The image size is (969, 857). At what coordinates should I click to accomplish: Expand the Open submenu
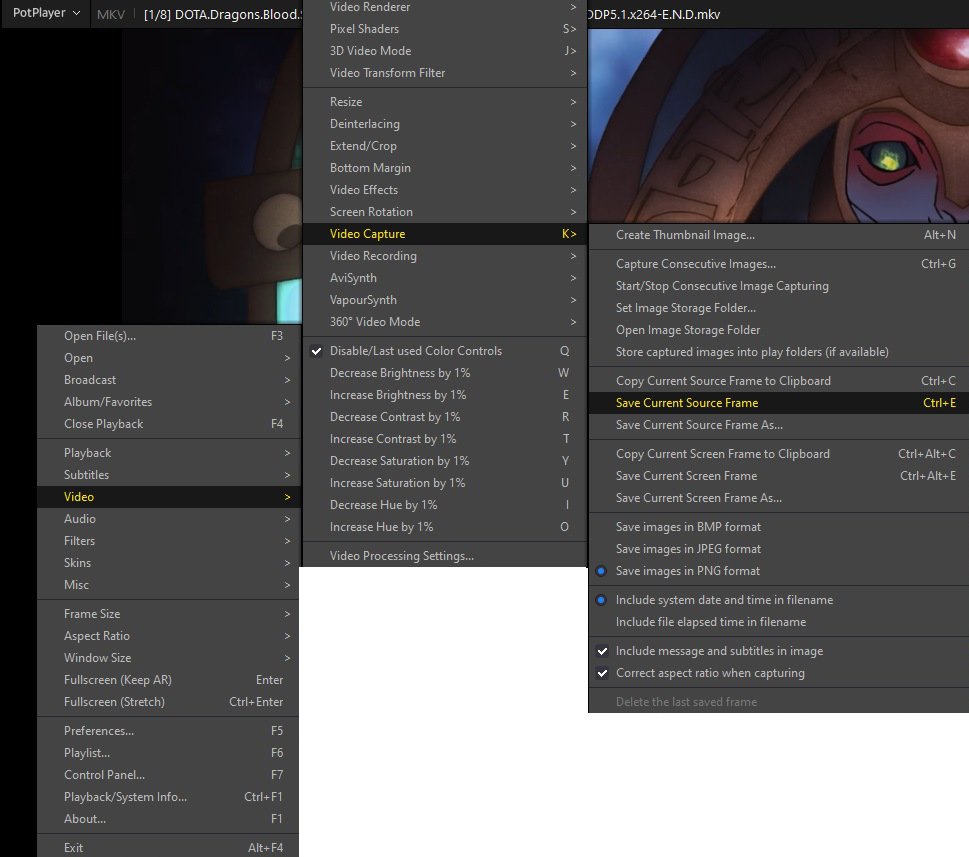pyautogui.click(x=168, y=358)
